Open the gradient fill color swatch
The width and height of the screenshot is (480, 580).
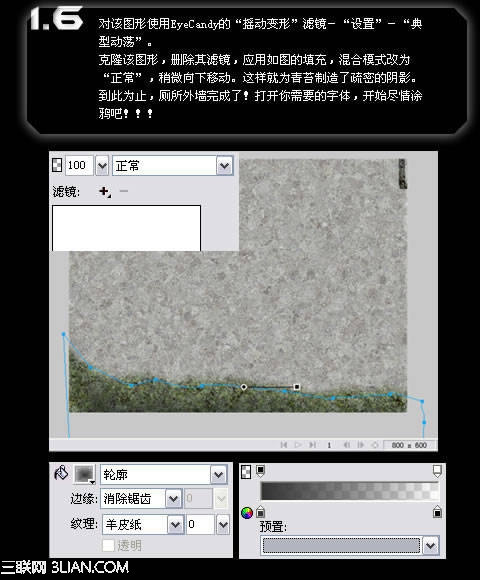coord(85,474)
